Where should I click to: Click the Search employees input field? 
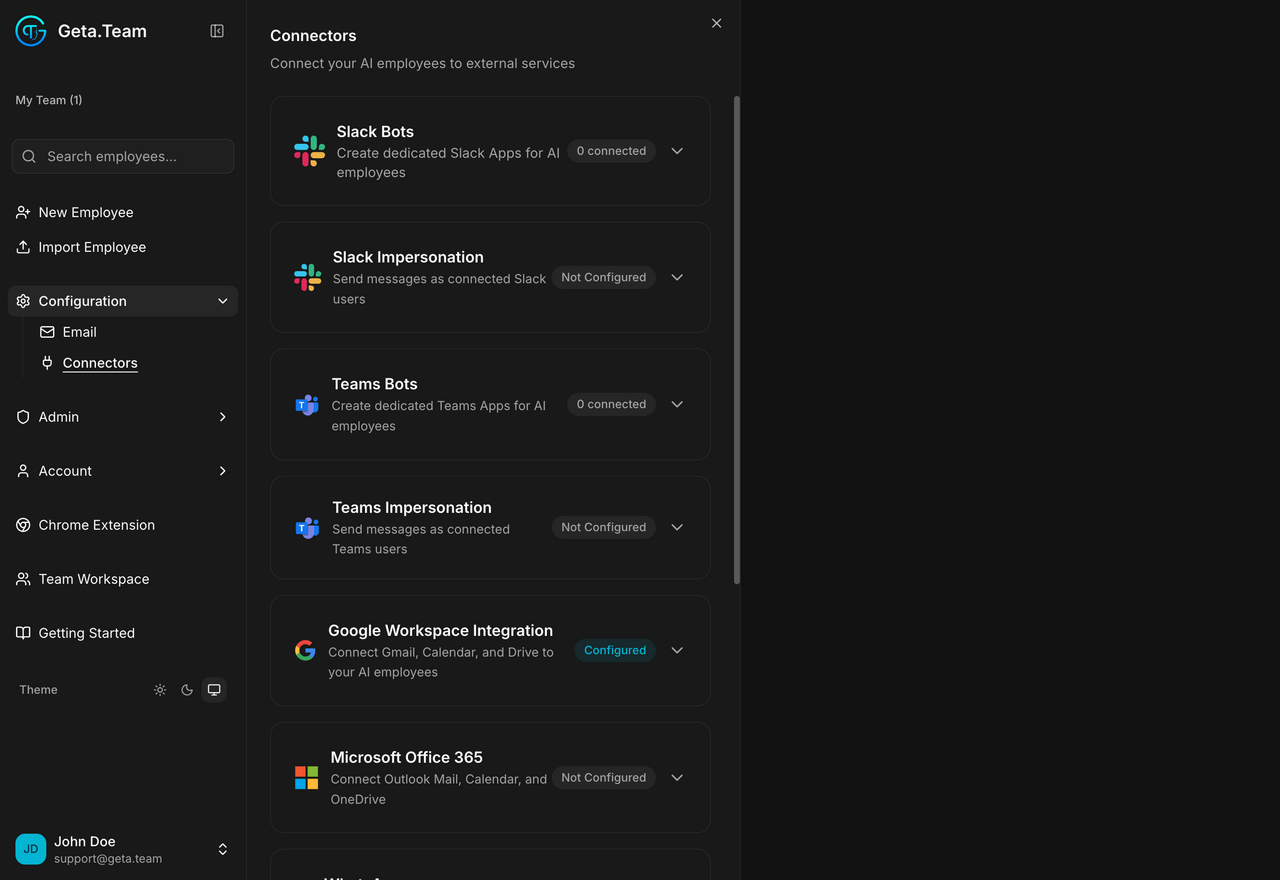[123, 156]
